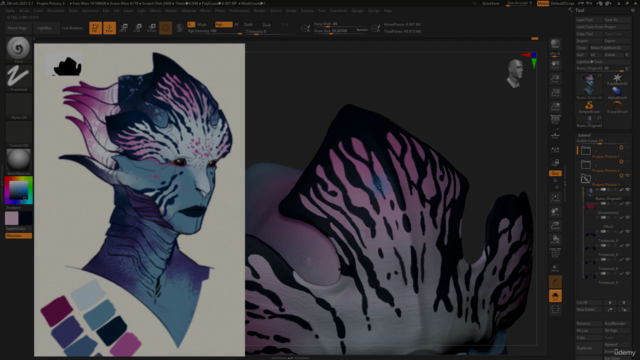Image resolution: width=640 pixels, height=360 pixels.
Task: Click the Actual size icon
Action: point(555,93)
